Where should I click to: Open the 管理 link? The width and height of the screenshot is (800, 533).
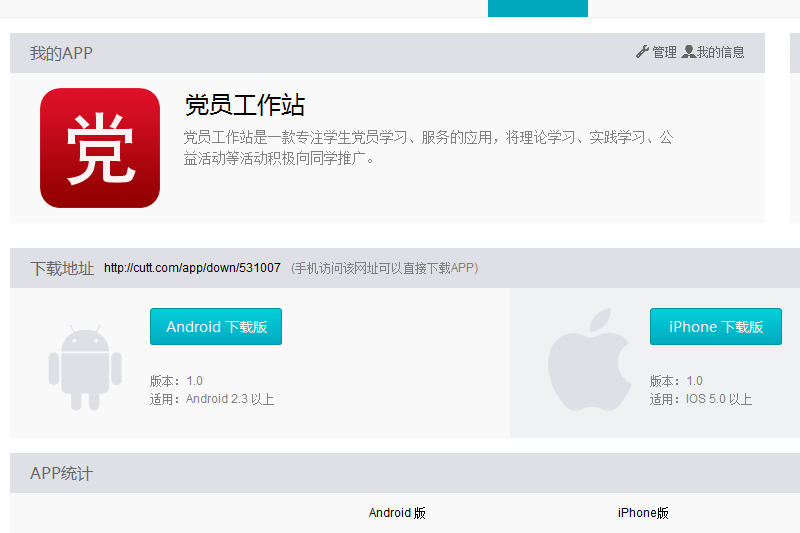(x=664, y=52)
